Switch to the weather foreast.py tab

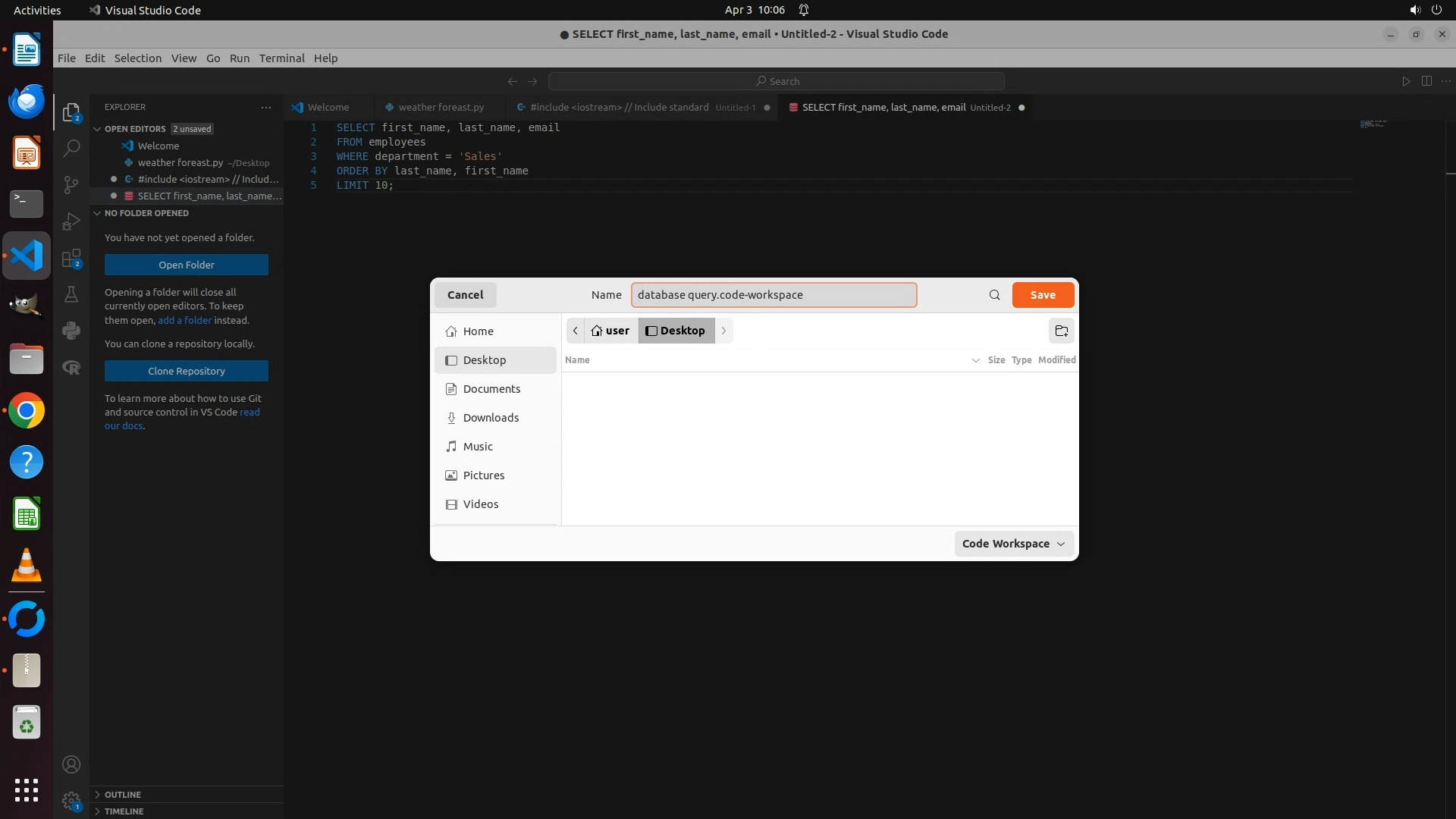tap(441, 108)
